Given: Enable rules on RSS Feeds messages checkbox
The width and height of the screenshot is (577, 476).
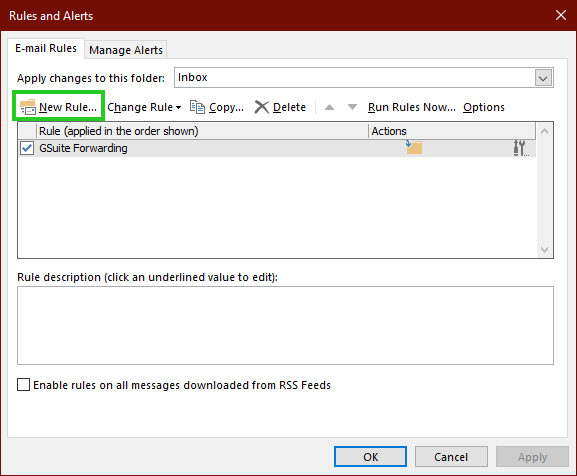Looking at the screenshot, I should pyautogui.click(x=24, y=385).
